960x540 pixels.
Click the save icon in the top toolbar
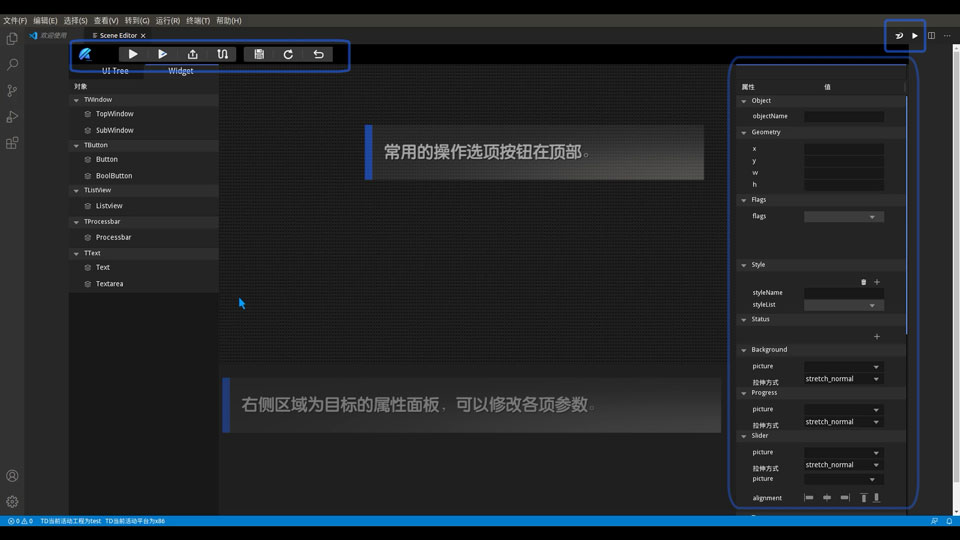point(259,54)
